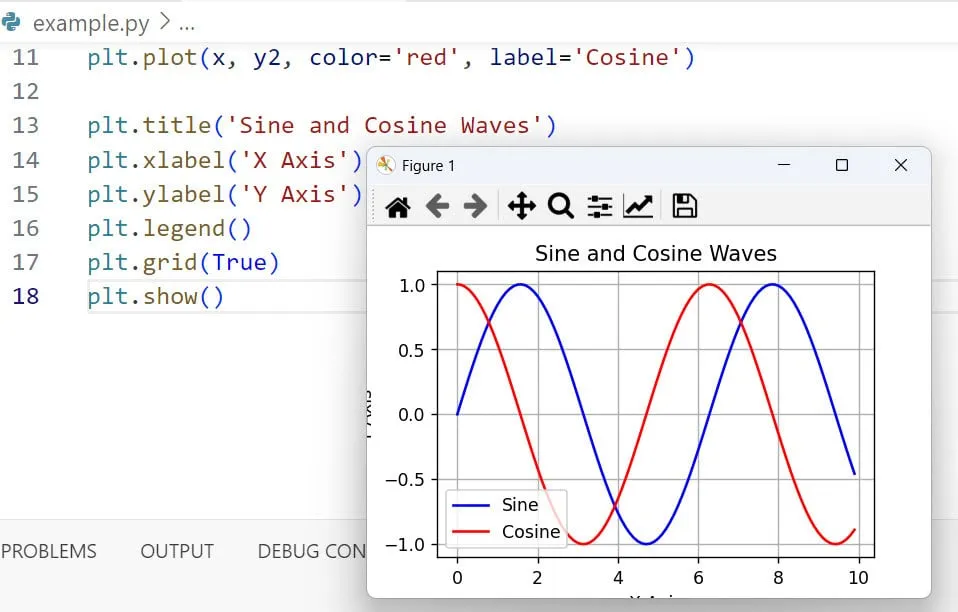Save the figure with floppy disk icon
This screenshot has height=612, width=958.
(684, 206)
